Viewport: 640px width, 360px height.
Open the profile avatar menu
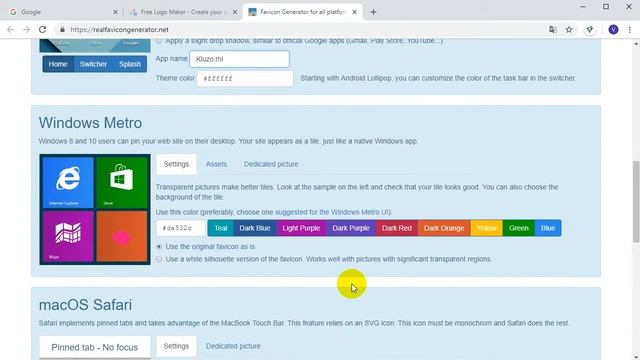point(613,29)
